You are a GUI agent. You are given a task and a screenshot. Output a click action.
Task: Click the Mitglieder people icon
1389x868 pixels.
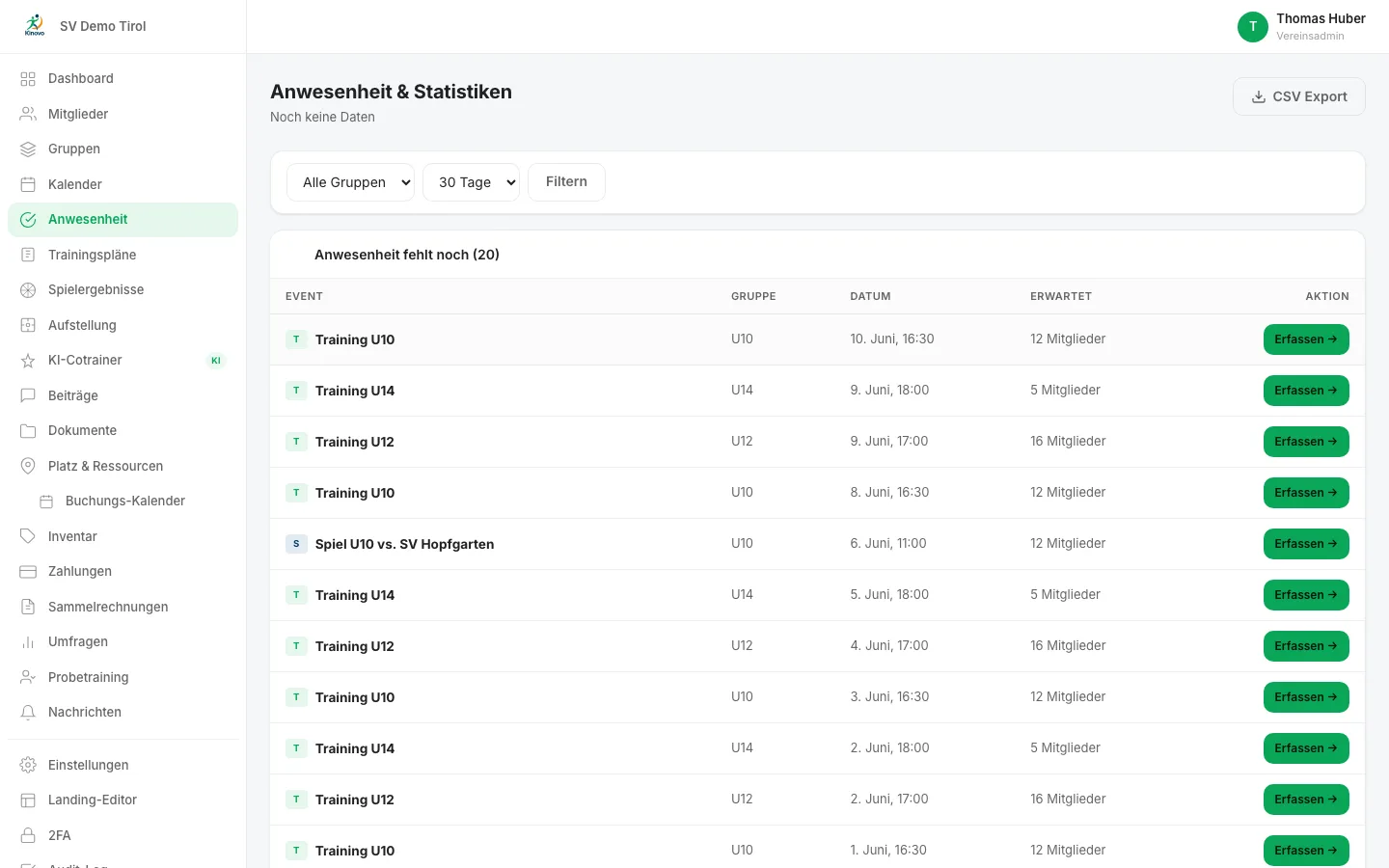click(x=28, y=114)
